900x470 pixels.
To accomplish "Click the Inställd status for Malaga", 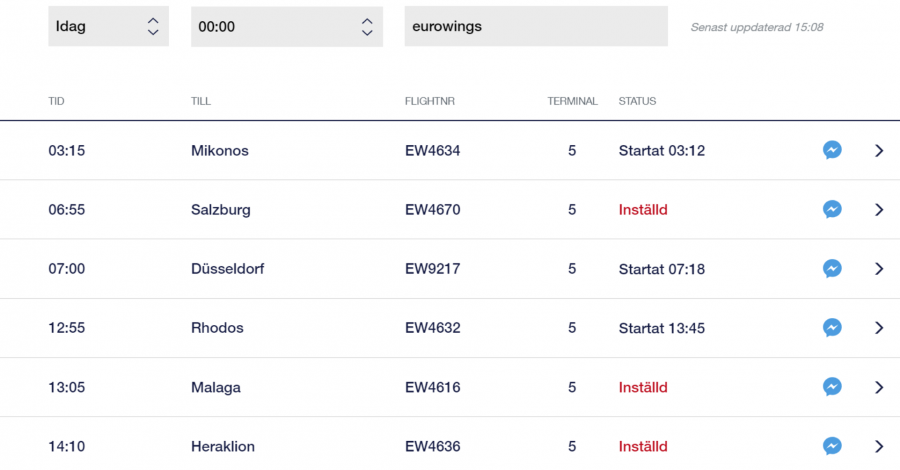I will (643, 387).
